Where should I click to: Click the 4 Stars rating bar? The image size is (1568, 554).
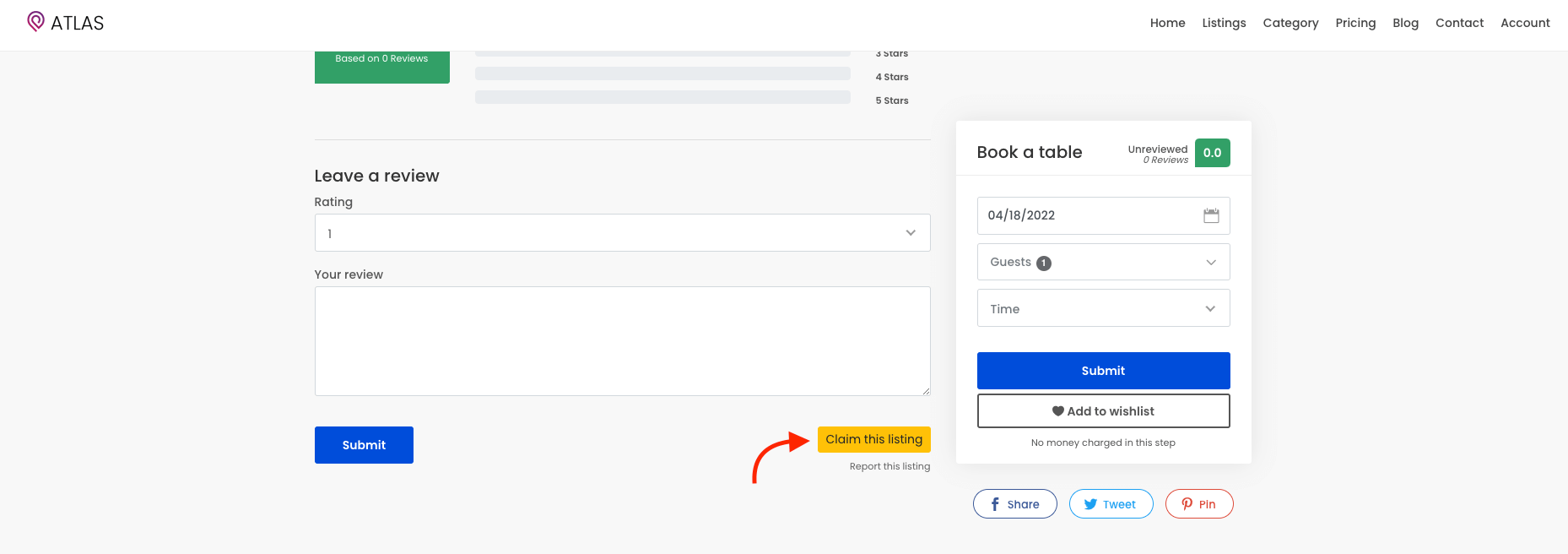[662, 73]
